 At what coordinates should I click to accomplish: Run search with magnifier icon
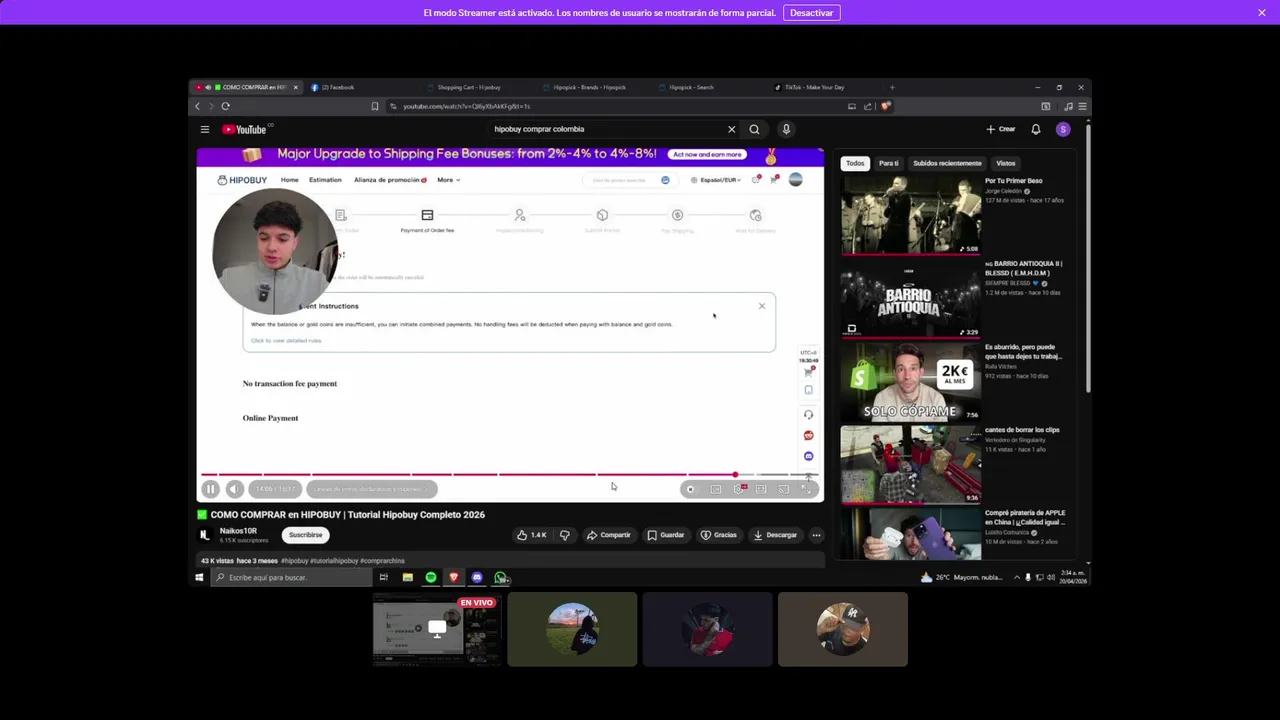(754, 129)
